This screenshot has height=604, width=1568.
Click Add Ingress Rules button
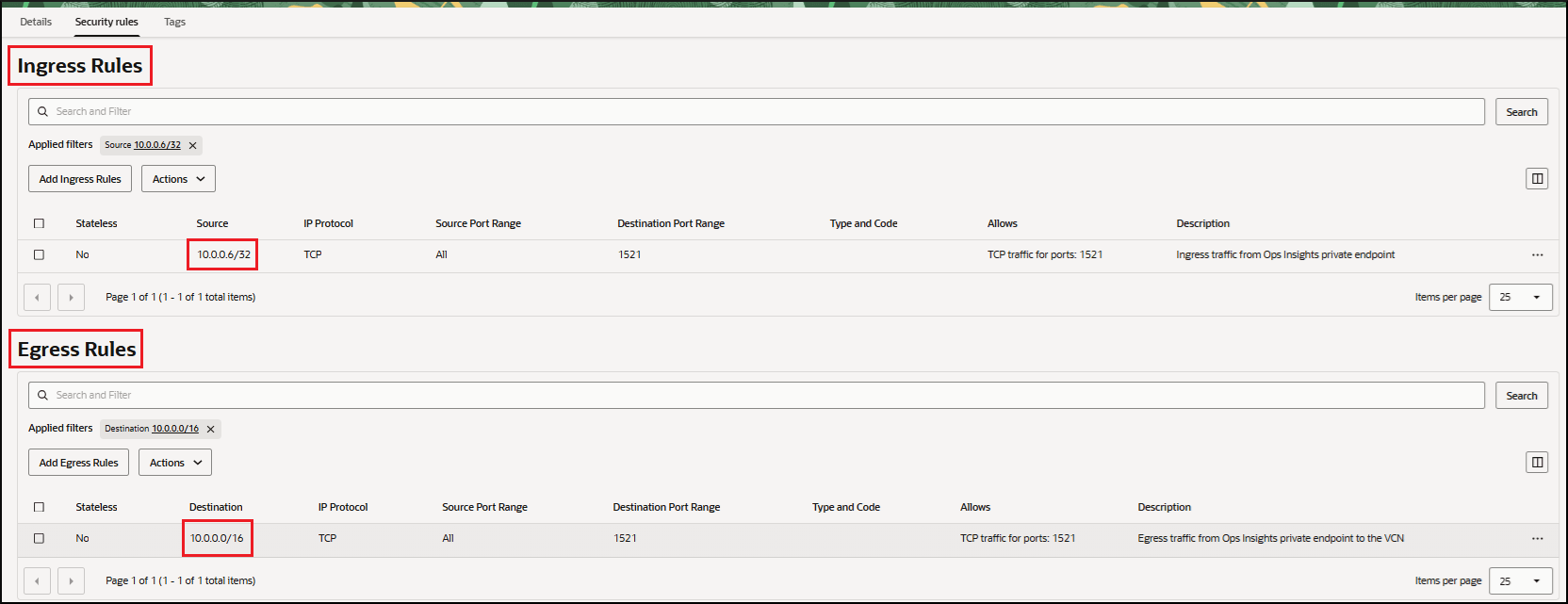pos(80,179)
